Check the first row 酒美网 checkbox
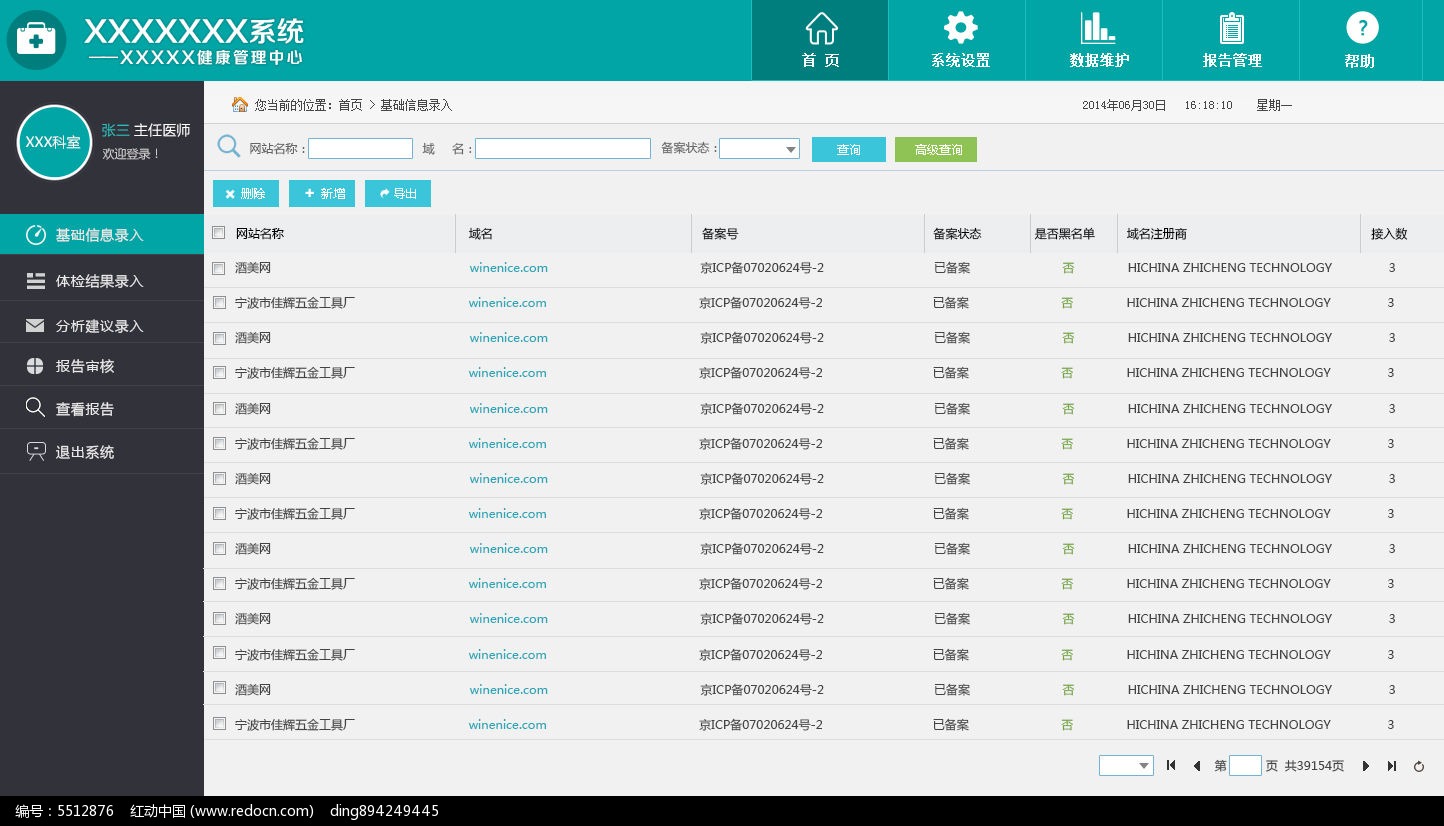The height and width of the screenshot is (826, 1444). pyautogui.click(x=219, y=268)
